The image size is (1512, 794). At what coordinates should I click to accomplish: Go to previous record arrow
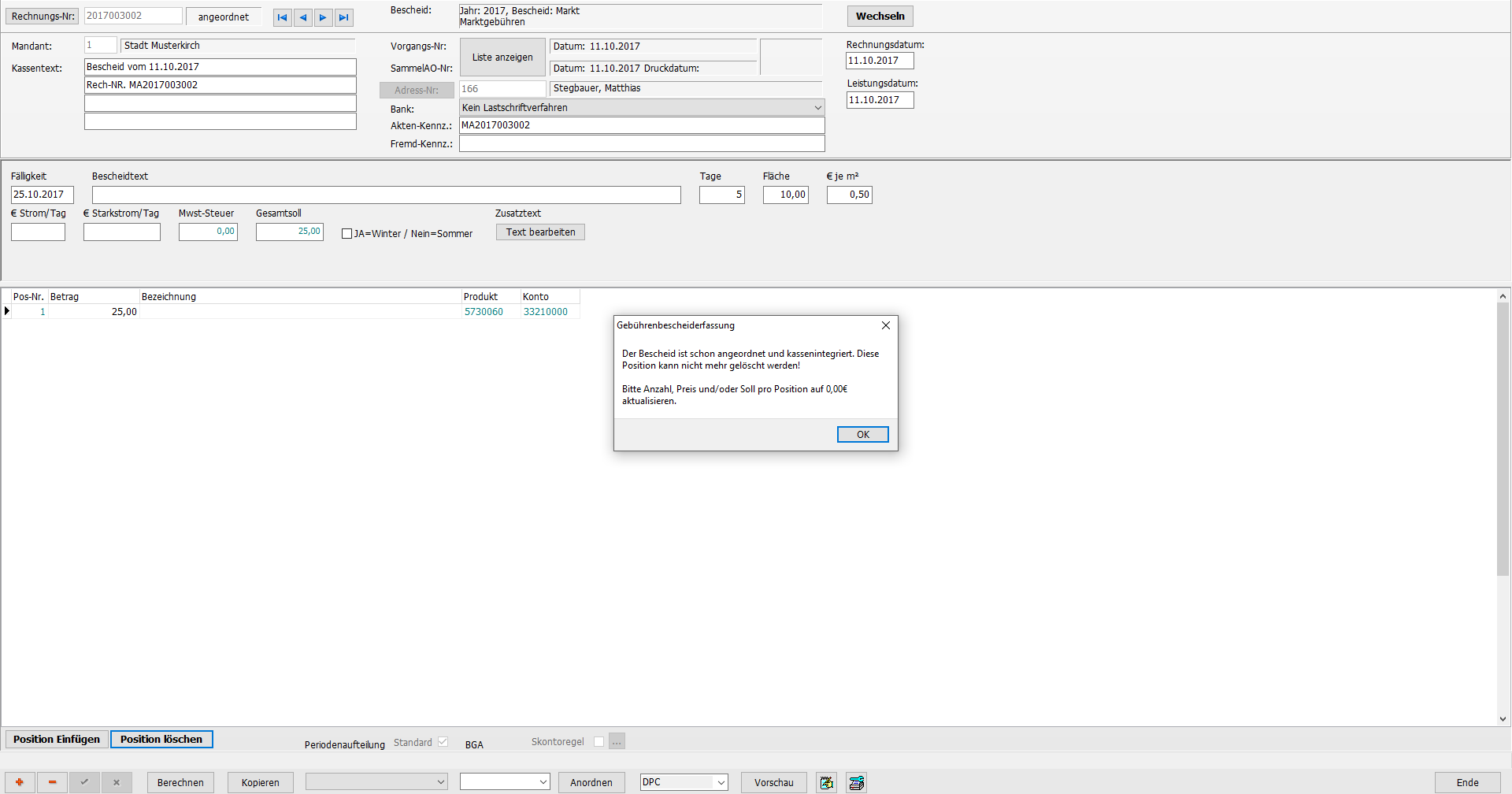pyautogui.click(x=303, y=17)
